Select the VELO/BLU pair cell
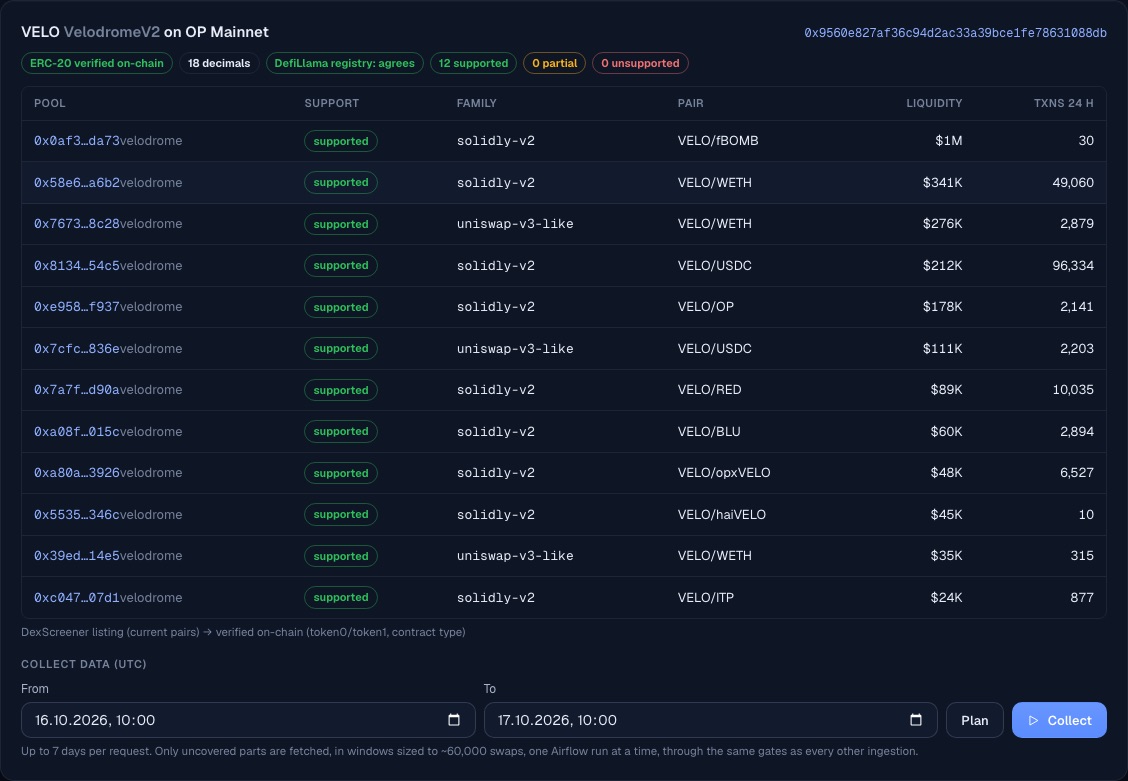The image size is (1128, 781). pyautogui.click(x=709, y=431)
